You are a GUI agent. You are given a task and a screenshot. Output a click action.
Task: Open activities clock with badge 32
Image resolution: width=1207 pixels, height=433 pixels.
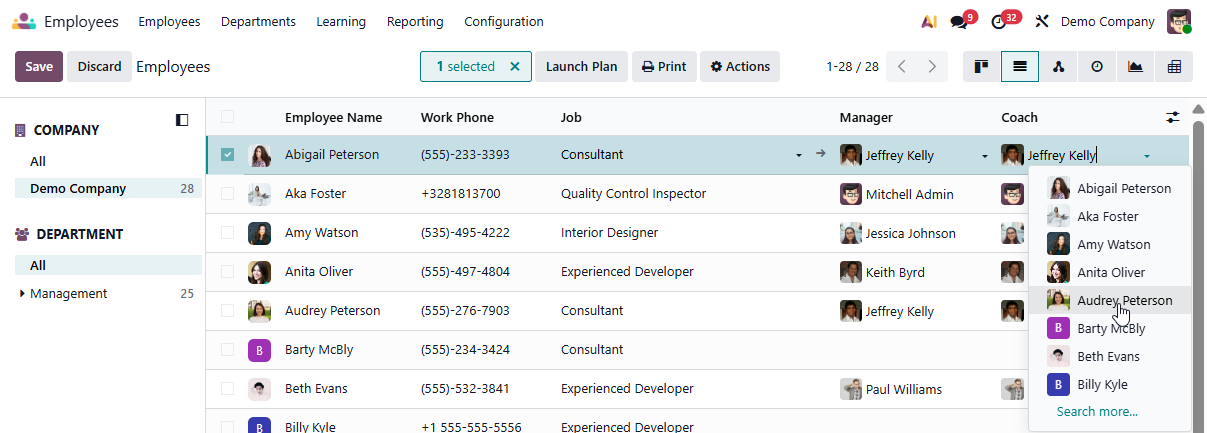tap(999, 22)
